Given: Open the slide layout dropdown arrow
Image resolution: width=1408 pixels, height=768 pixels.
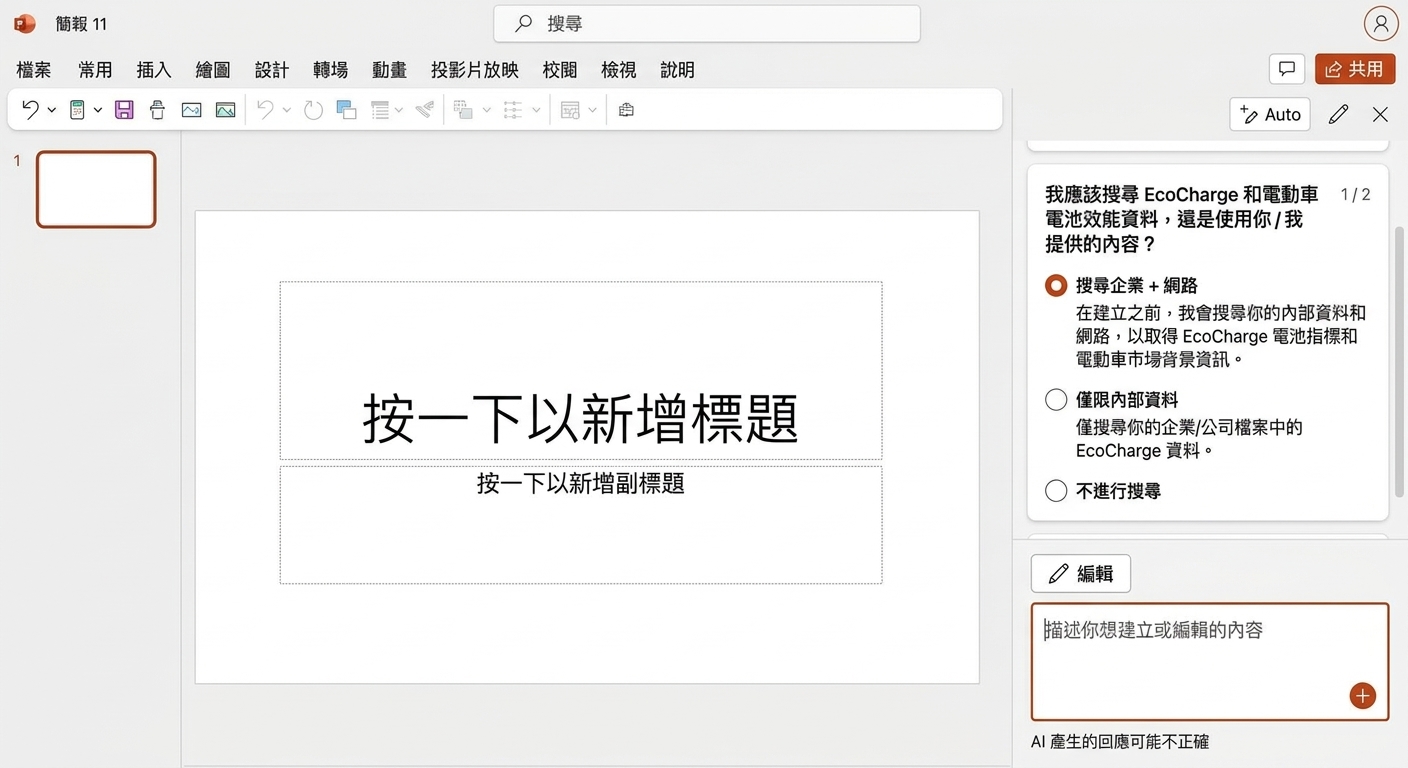Looking at the screenshot, I should point(592,110).
